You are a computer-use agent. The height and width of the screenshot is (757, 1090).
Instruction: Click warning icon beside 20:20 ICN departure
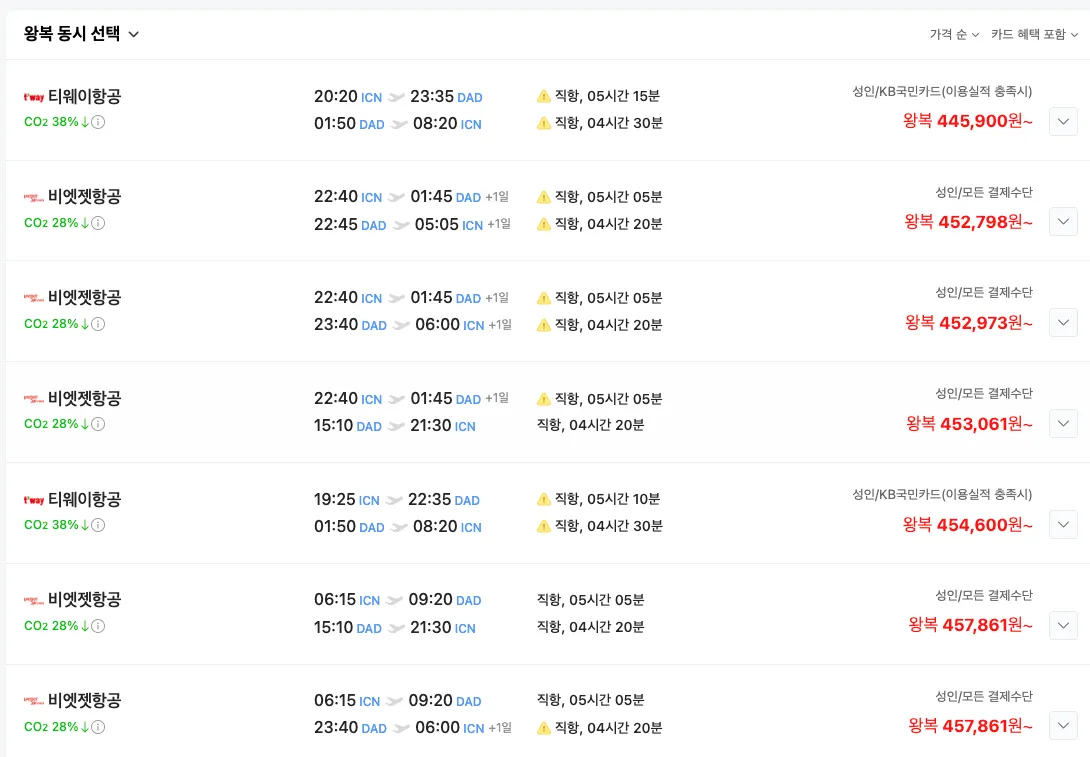click(x=544, y=96)
